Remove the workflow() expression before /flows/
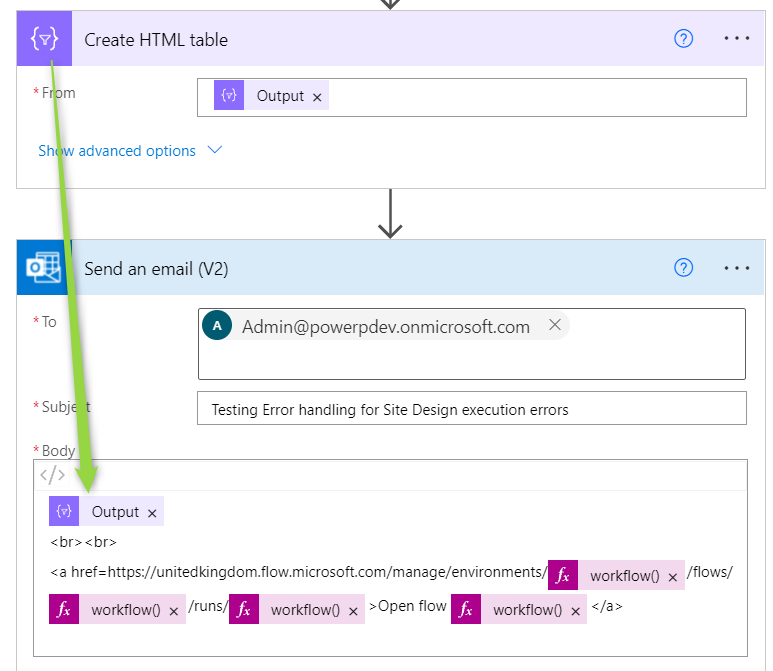 pos(673,577)
